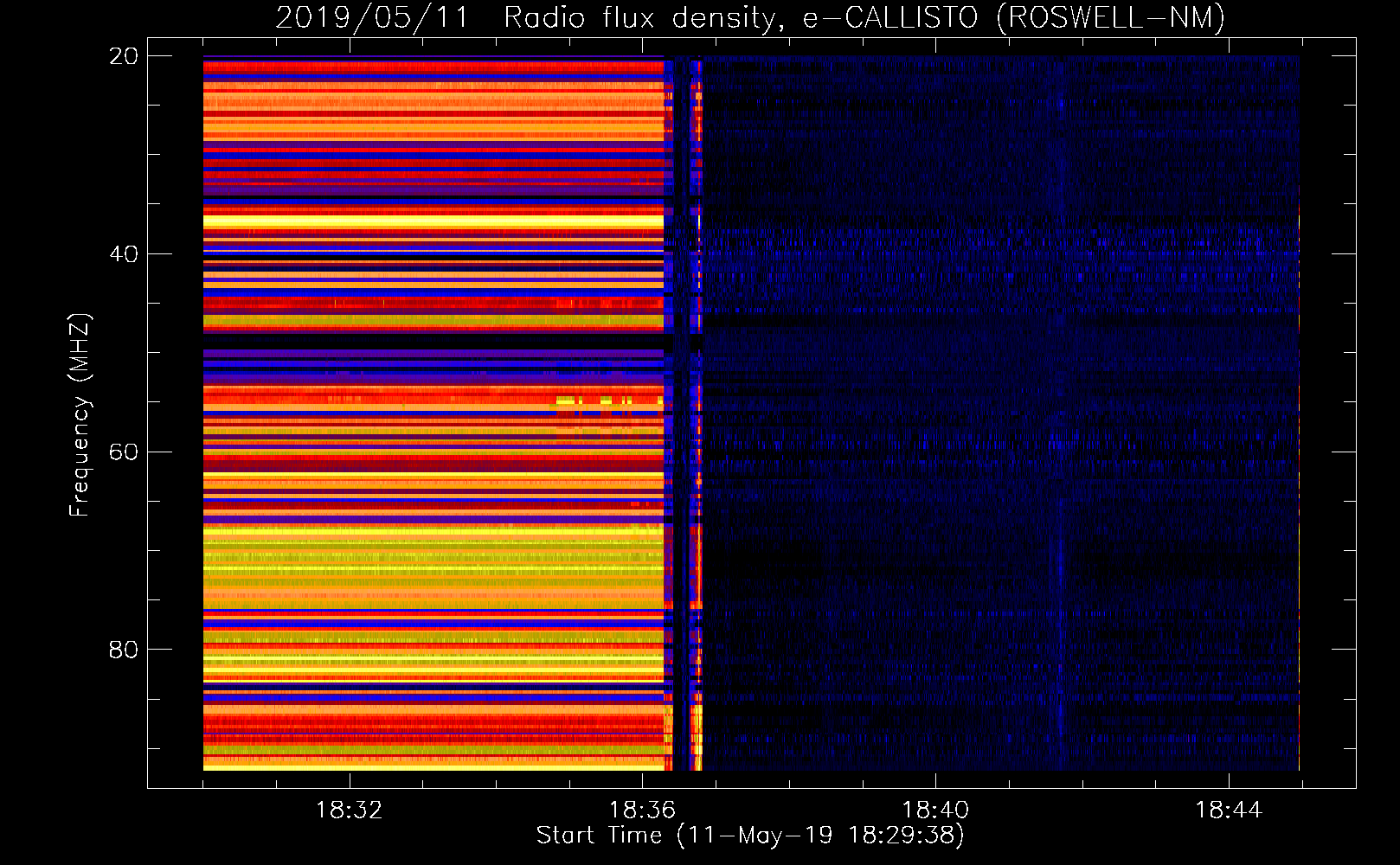Click the plot title '2019/05/11 Radio flux density'

coord(750,17)
